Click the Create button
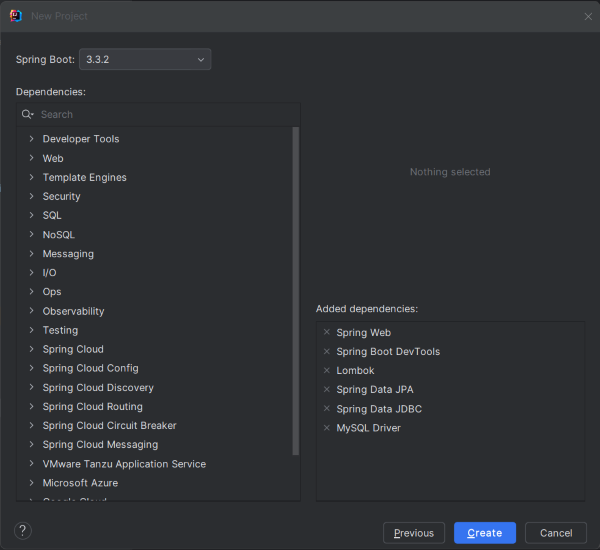600x550 pixels. (x=484, y=533)
